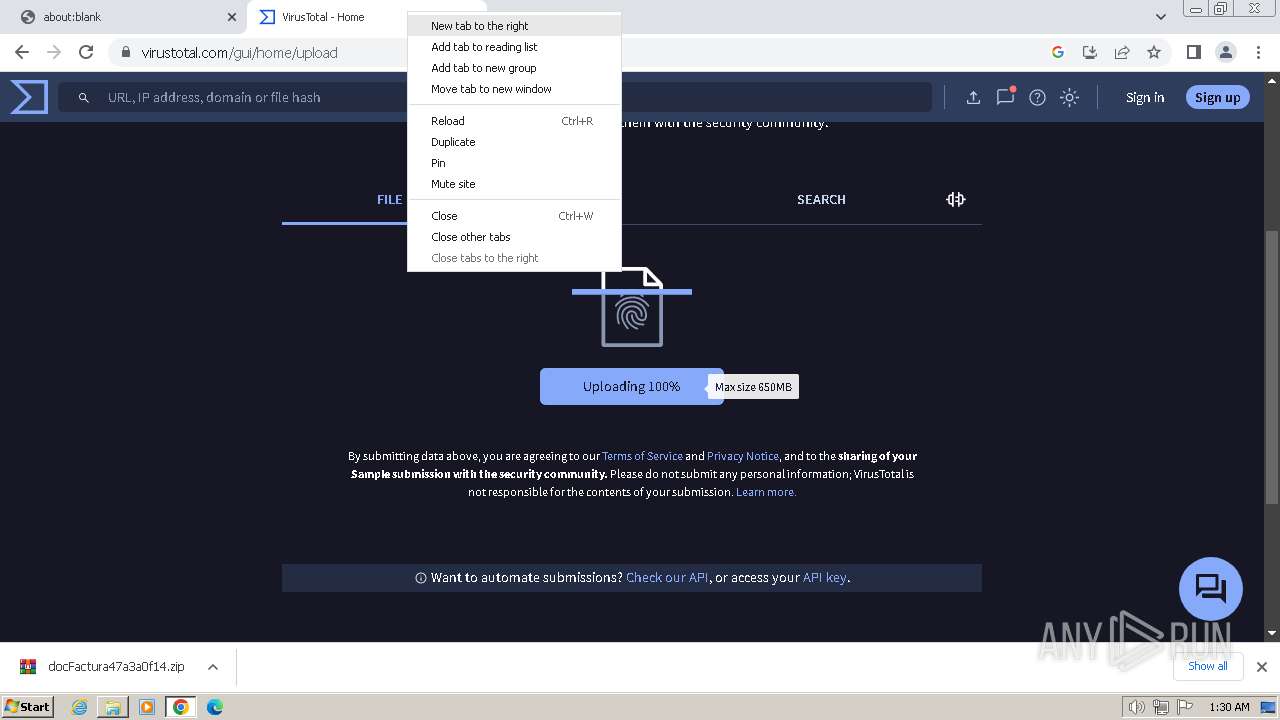Open the Windows Media Player taskbar icon

(147, 707)
